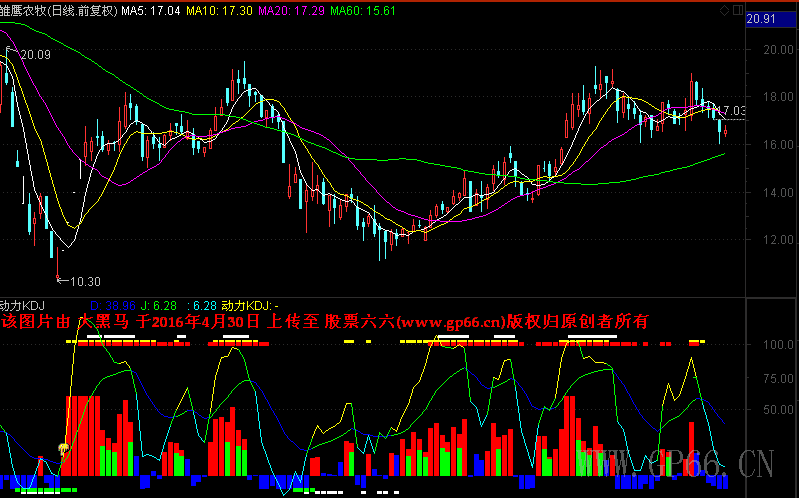
Task: Click the red marker at 10.30 low
Action: [58, 276]
